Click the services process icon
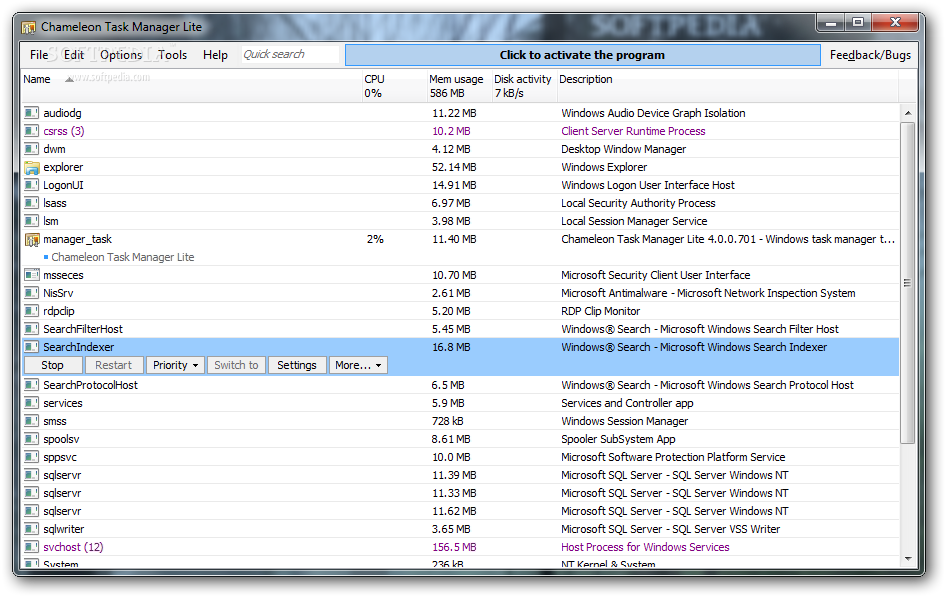The width and height of the screenshot is (946, 597). (31, 403)
